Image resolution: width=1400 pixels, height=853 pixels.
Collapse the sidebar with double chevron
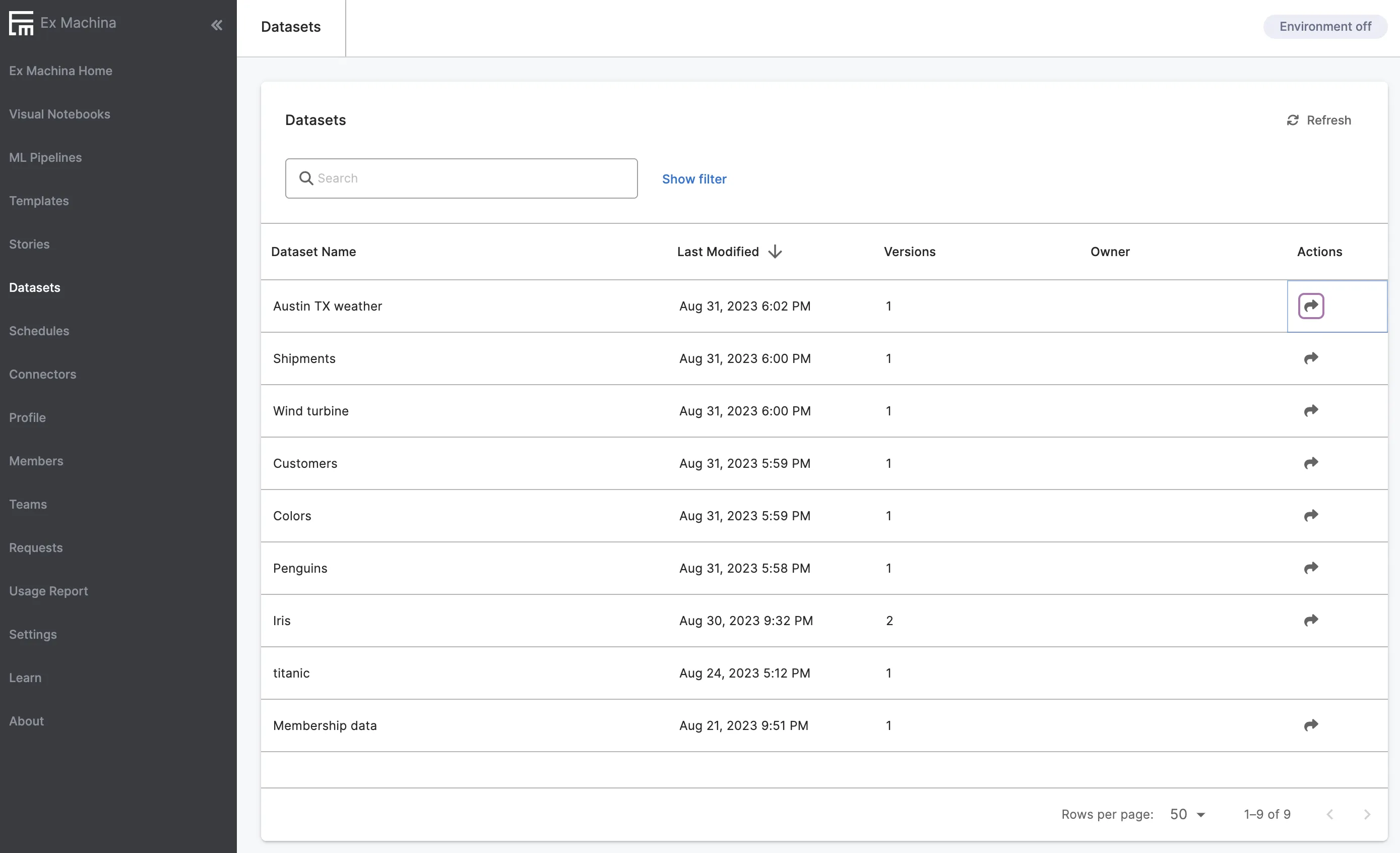[x=217, y=25]
